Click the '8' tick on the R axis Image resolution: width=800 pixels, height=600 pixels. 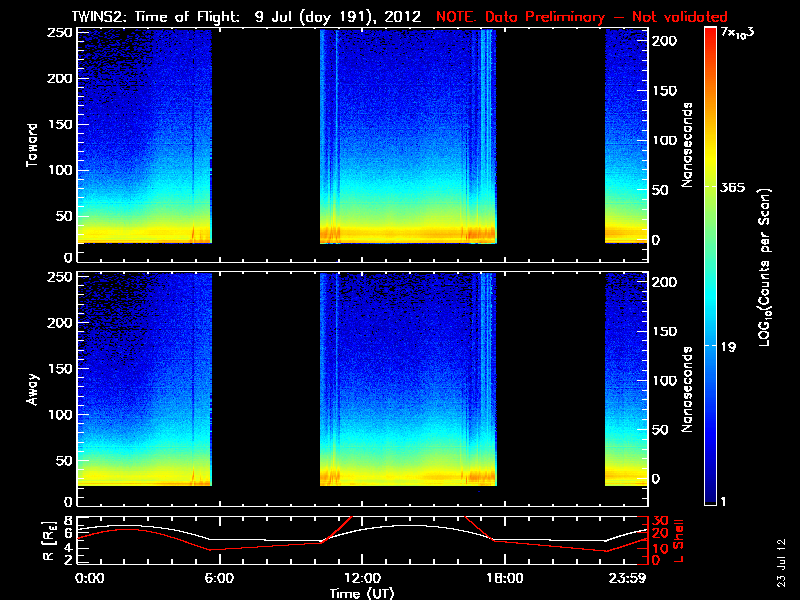pos(68,521)
